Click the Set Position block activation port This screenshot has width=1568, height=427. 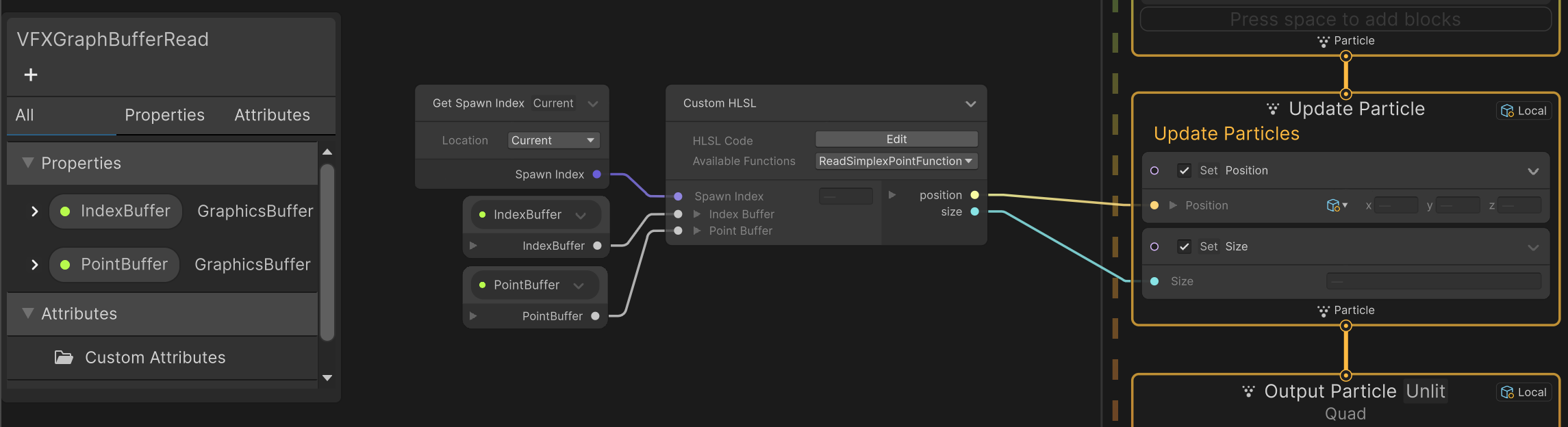point(1154,170)
